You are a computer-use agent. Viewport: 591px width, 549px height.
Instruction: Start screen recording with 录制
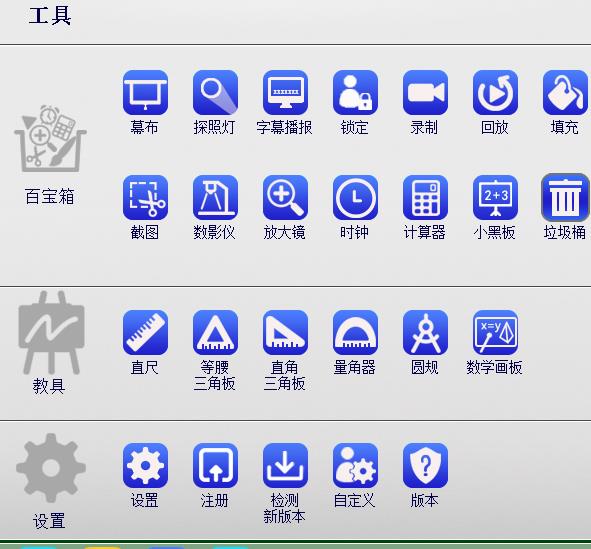coord(426,92)
